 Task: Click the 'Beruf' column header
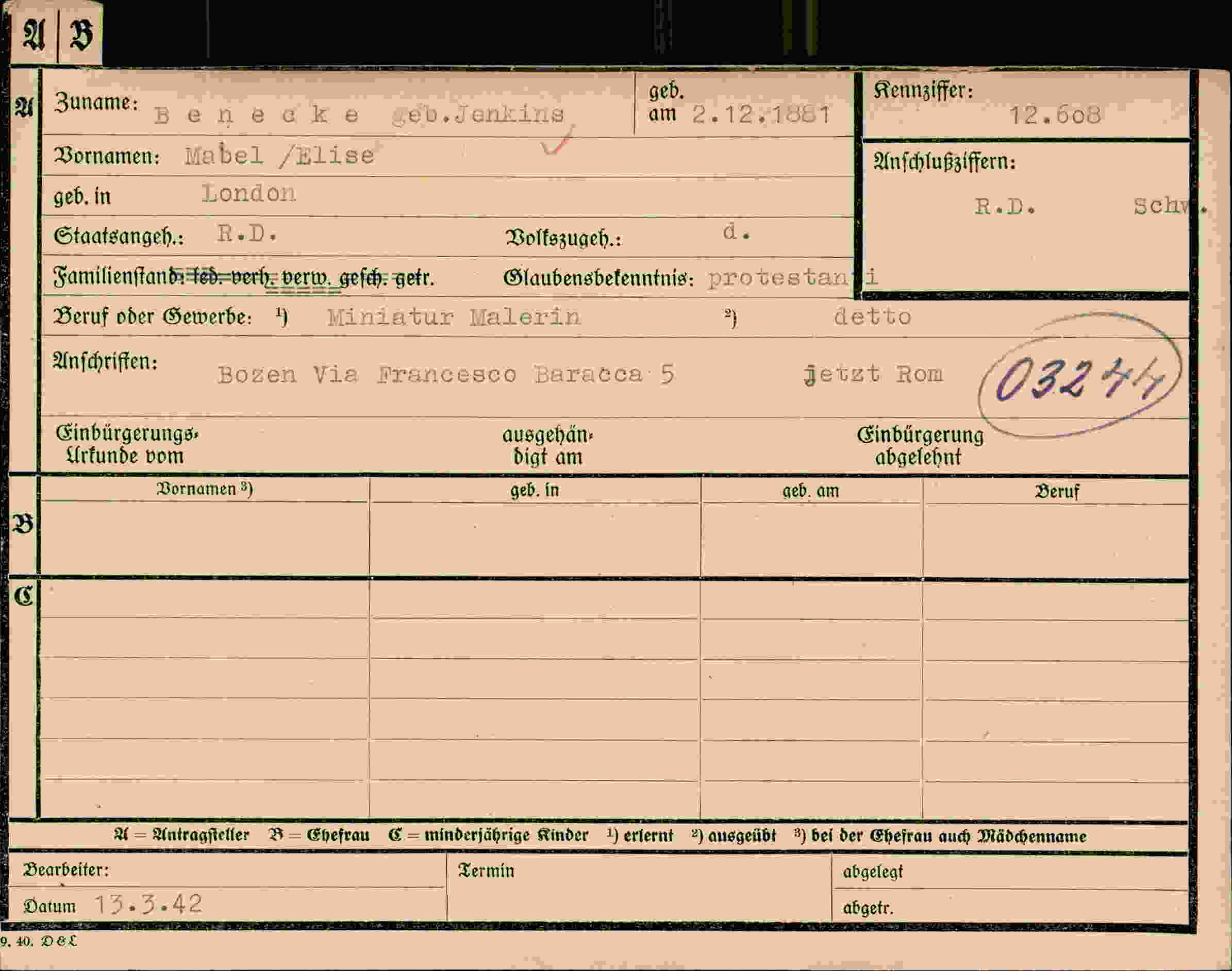(1057, 491)
